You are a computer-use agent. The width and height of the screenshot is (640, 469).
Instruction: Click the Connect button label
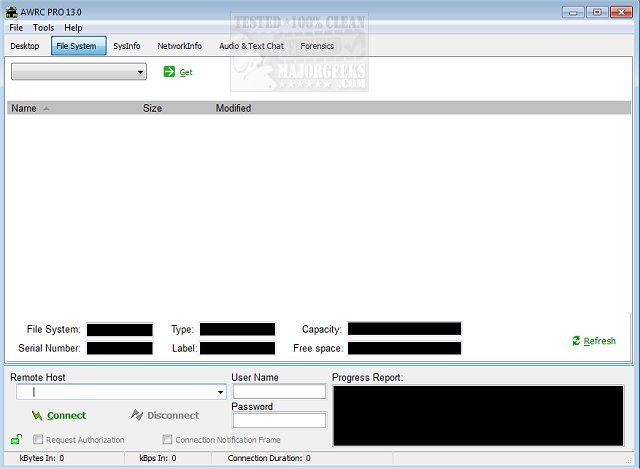coord(67,416)
